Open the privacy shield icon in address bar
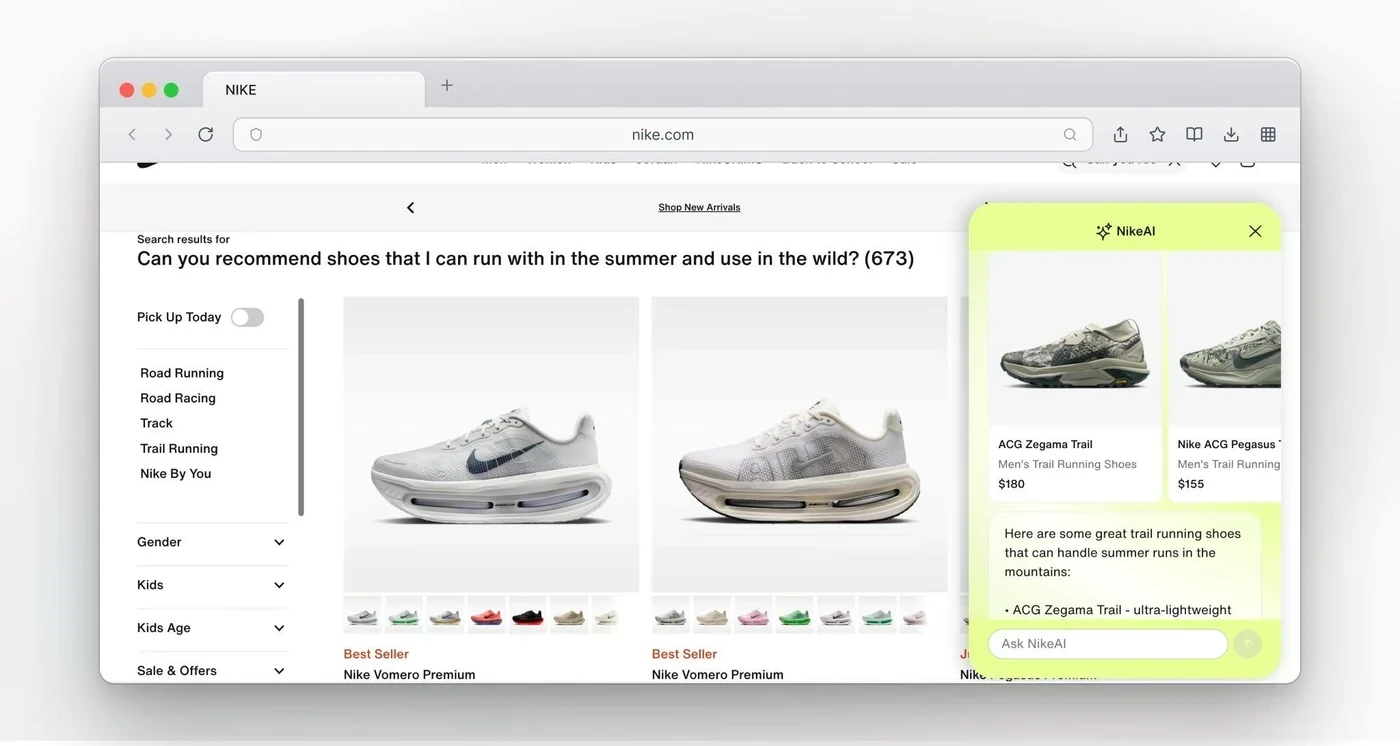Viewport: 1400px width, 746px height. (256, 134)
